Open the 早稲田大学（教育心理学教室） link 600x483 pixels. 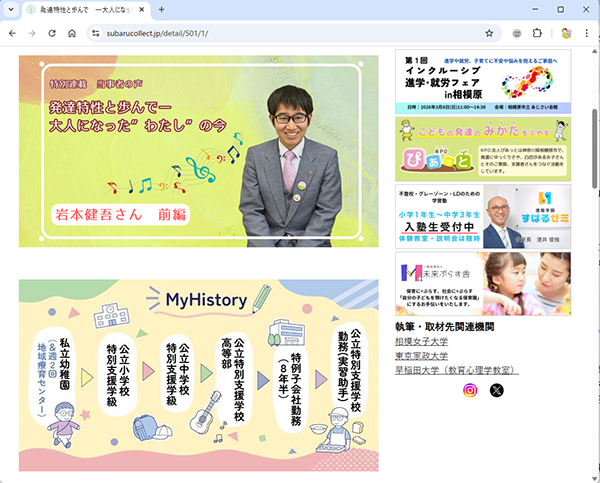click(457, 370)
